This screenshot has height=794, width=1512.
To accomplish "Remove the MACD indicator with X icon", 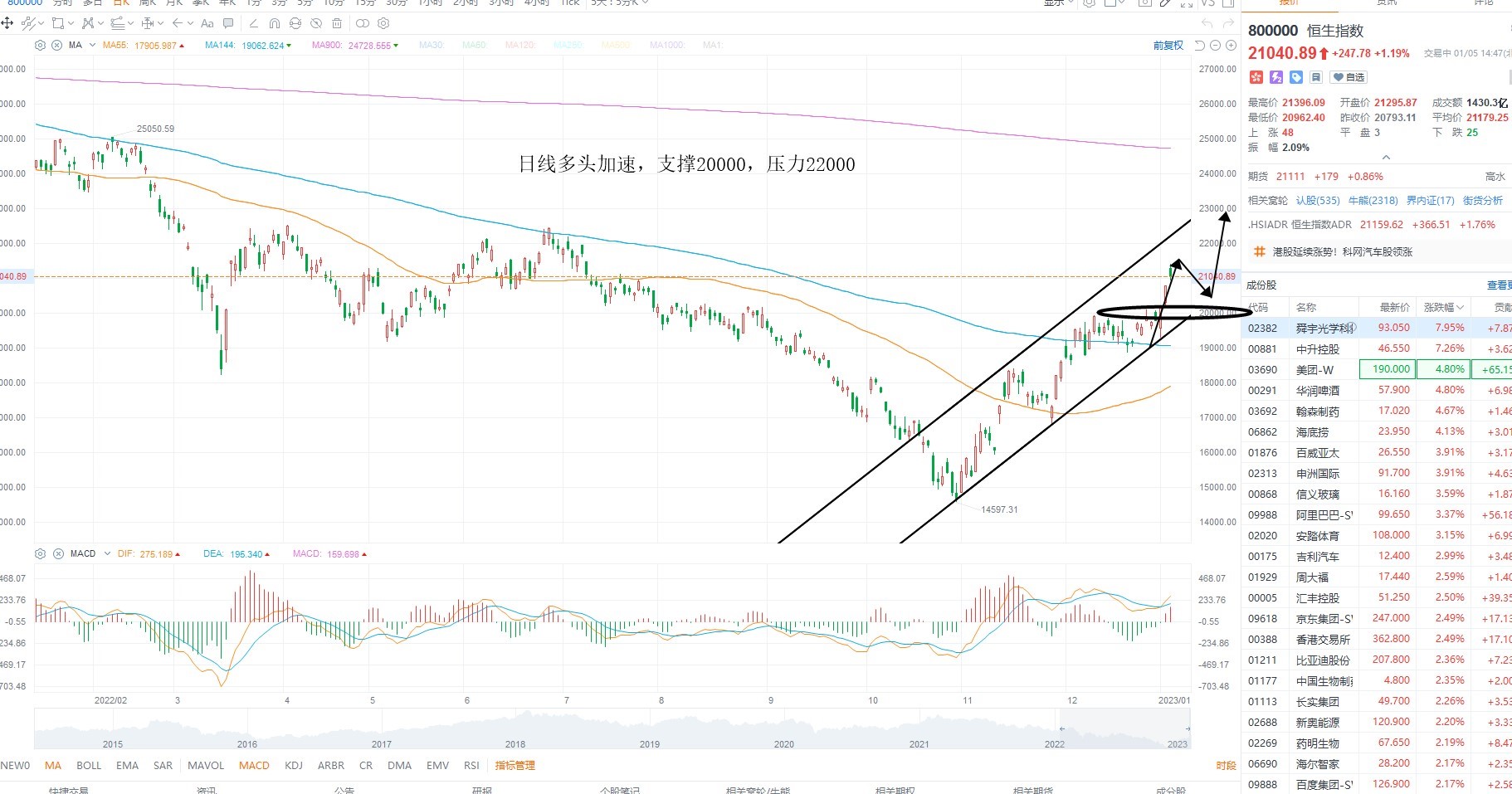I will (x=58, y=553).
